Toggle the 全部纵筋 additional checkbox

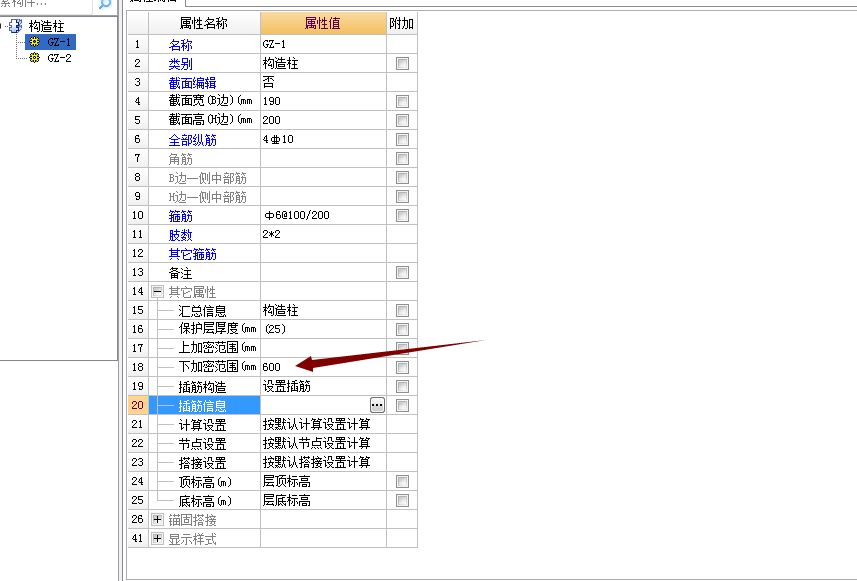(402, 139)
